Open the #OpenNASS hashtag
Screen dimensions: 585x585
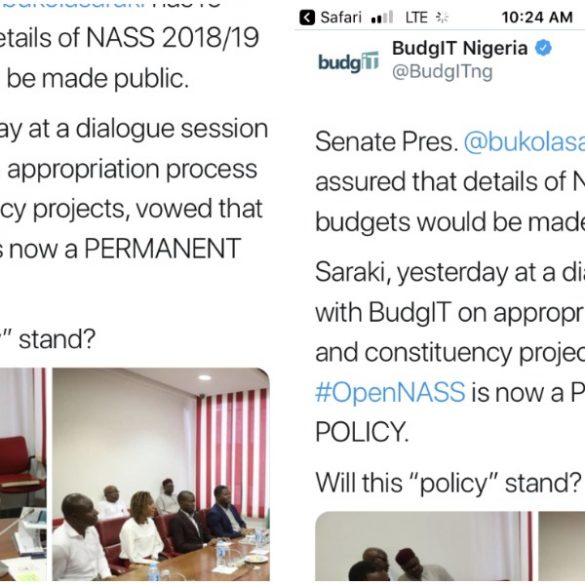click(x=390, y=392)
